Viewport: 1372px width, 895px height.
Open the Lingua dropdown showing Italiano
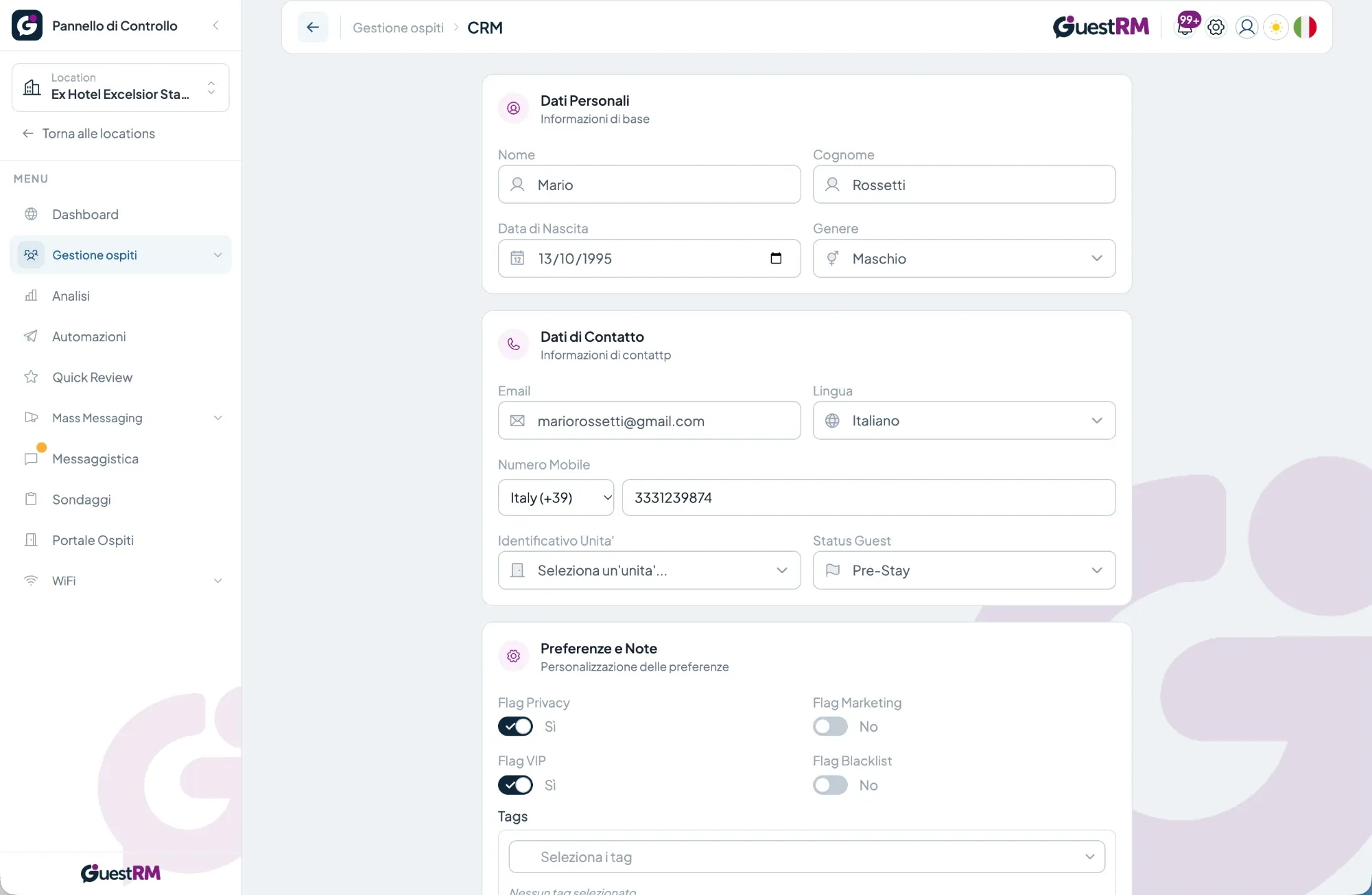(x=964, y=421)
